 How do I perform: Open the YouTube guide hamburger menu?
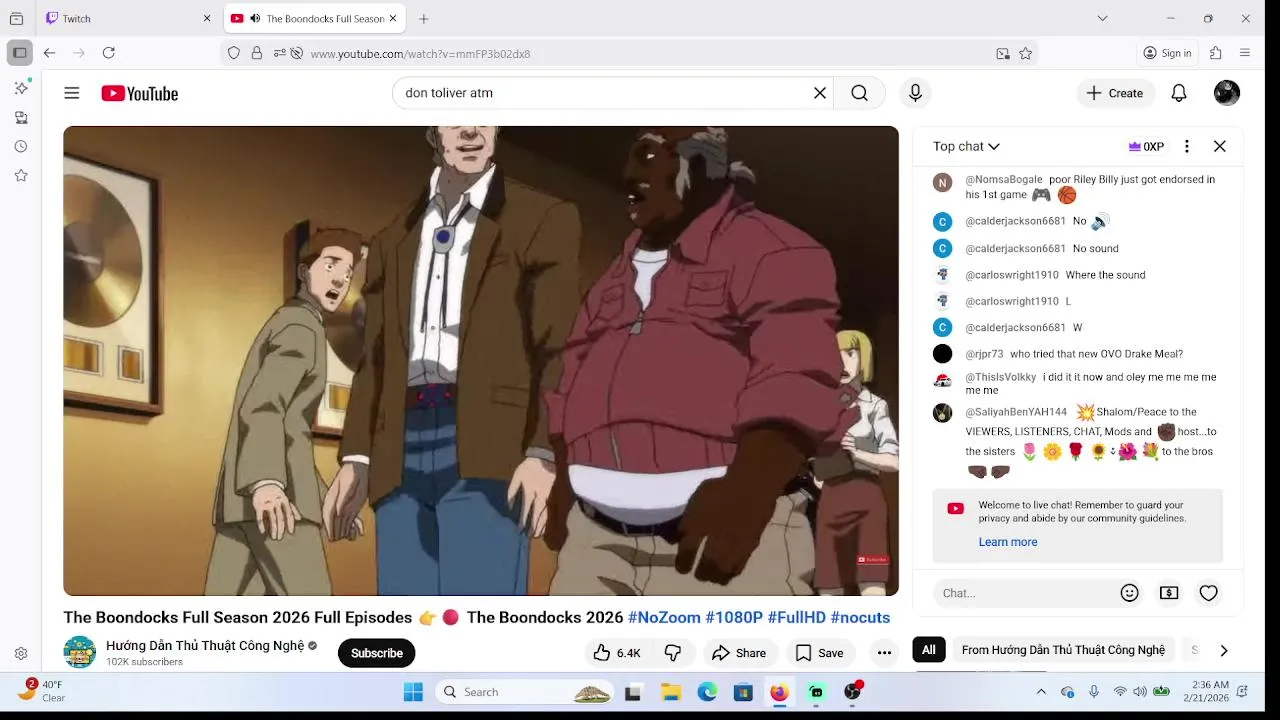[x=72, y=93]
